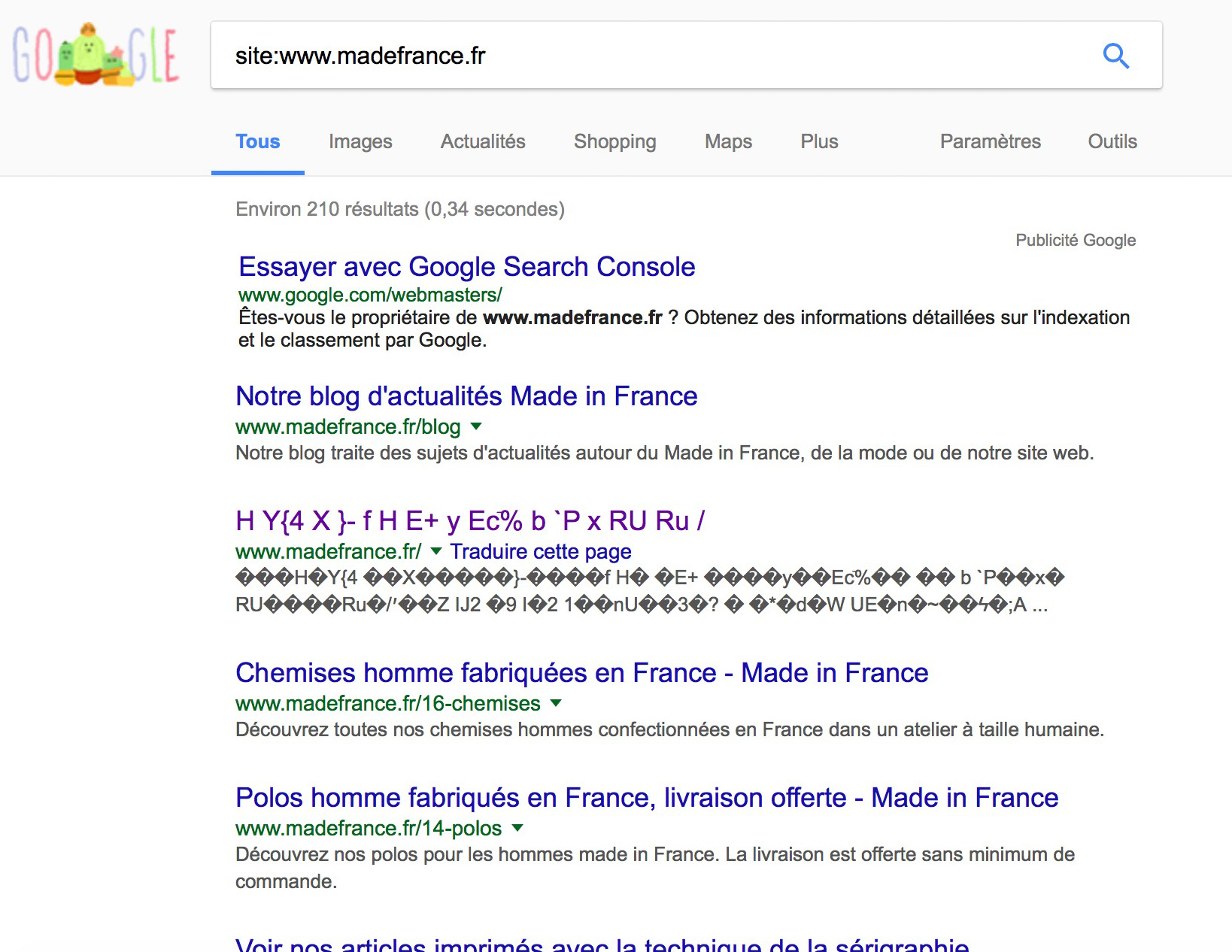
Task: Click the 'Découvrez nos polos pour les hommes' snippet
Action: 655,868
